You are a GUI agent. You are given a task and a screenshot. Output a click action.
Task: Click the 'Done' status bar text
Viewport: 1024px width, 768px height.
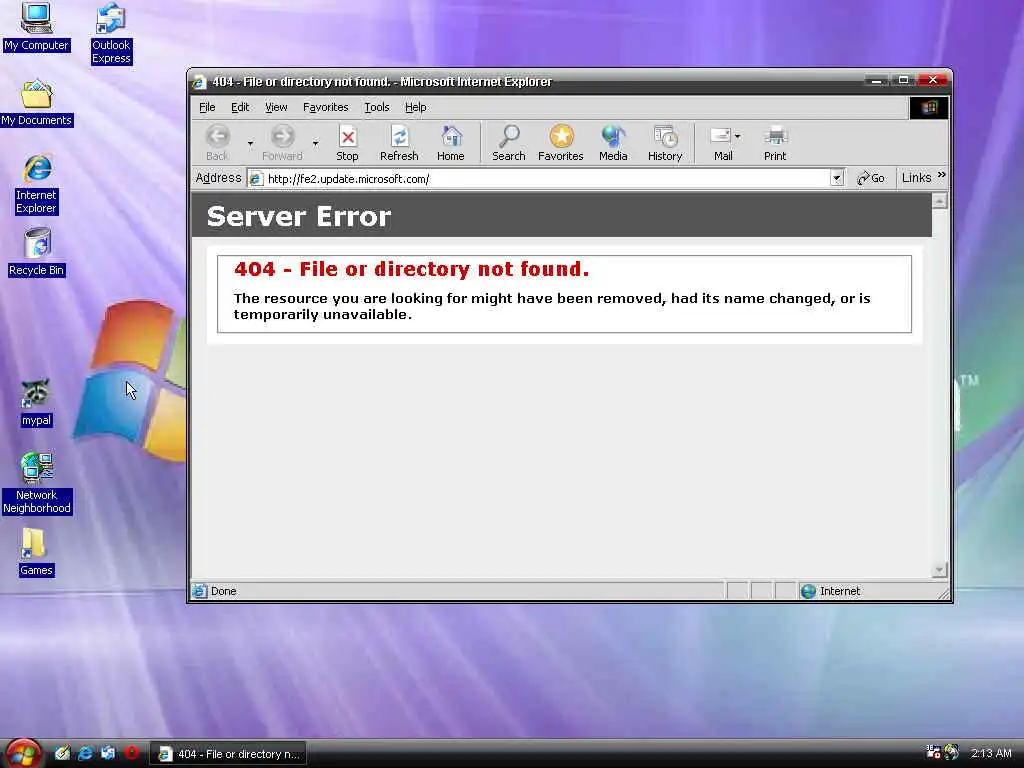click(223, 591)
